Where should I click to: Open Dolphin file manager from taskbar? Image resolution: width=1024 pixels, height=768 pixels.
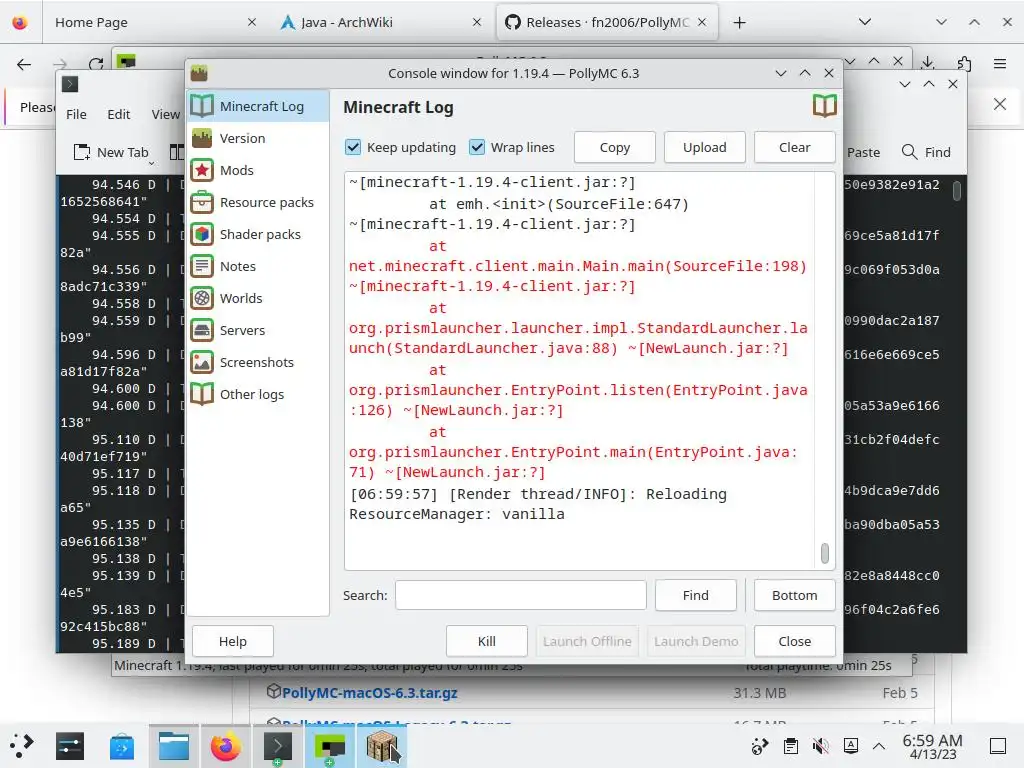tap(174, 746)
